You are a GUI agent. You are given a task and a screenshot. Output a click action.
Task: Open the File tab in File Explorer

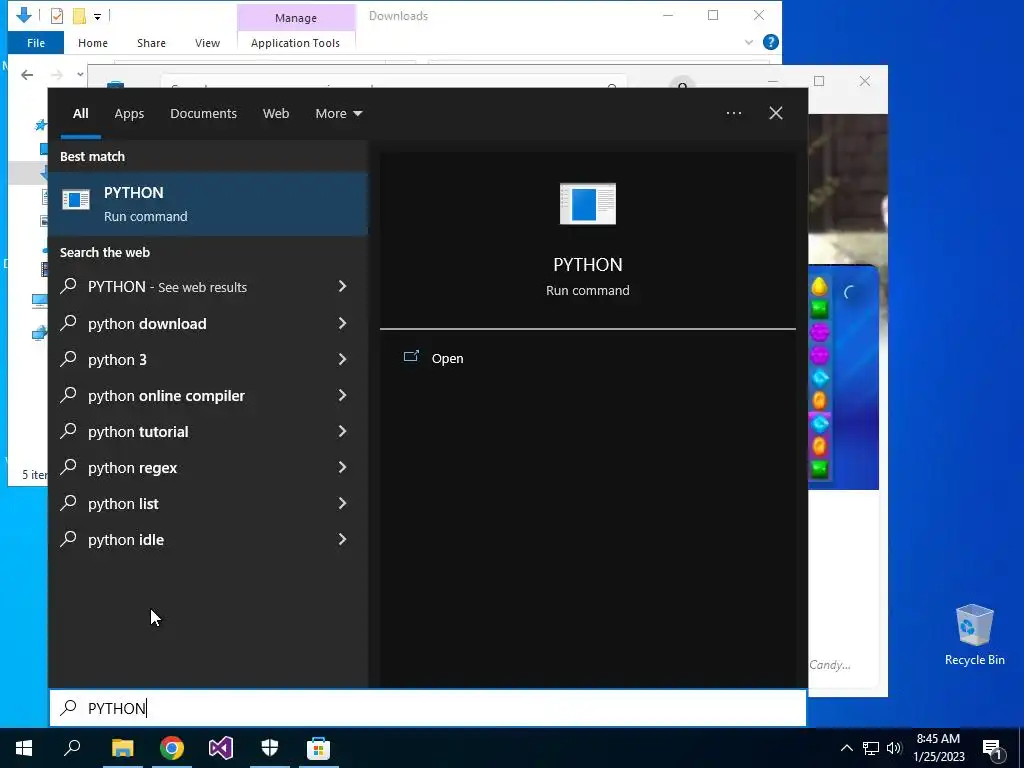point(36,43)
